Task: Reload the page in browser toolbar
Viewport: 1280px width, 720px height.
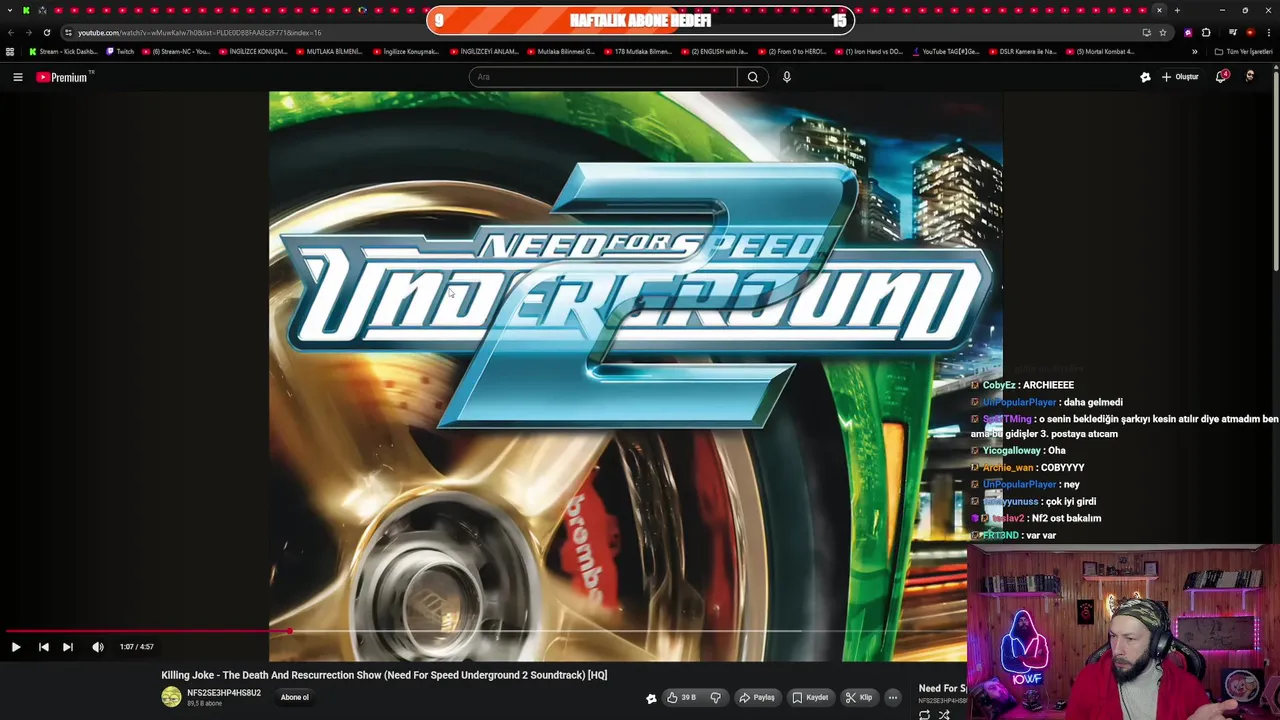Action: [46, 32]
